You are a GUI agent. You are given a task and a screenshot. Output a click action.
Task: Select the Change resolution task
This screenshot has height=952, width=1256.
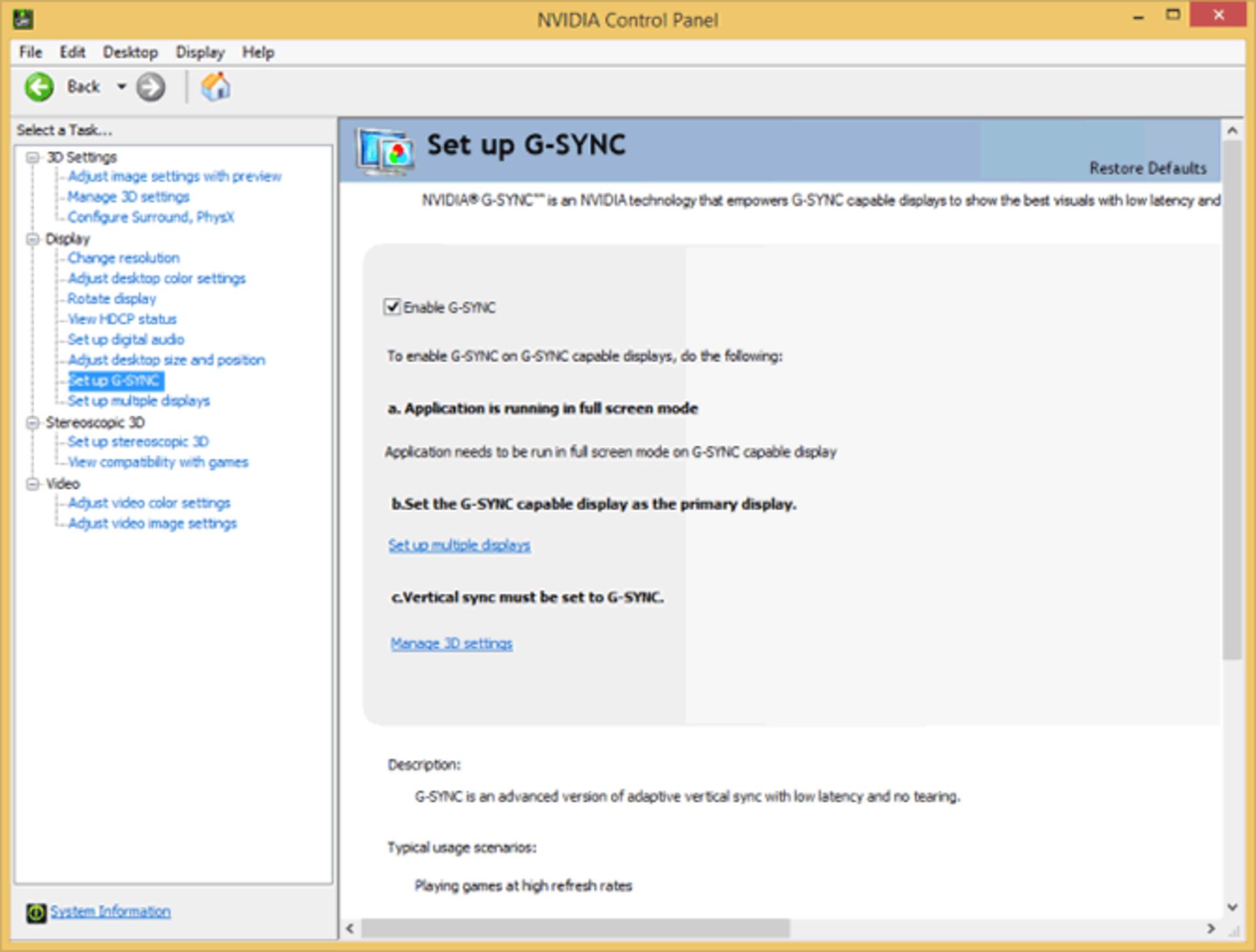click(x=124, y=258)
